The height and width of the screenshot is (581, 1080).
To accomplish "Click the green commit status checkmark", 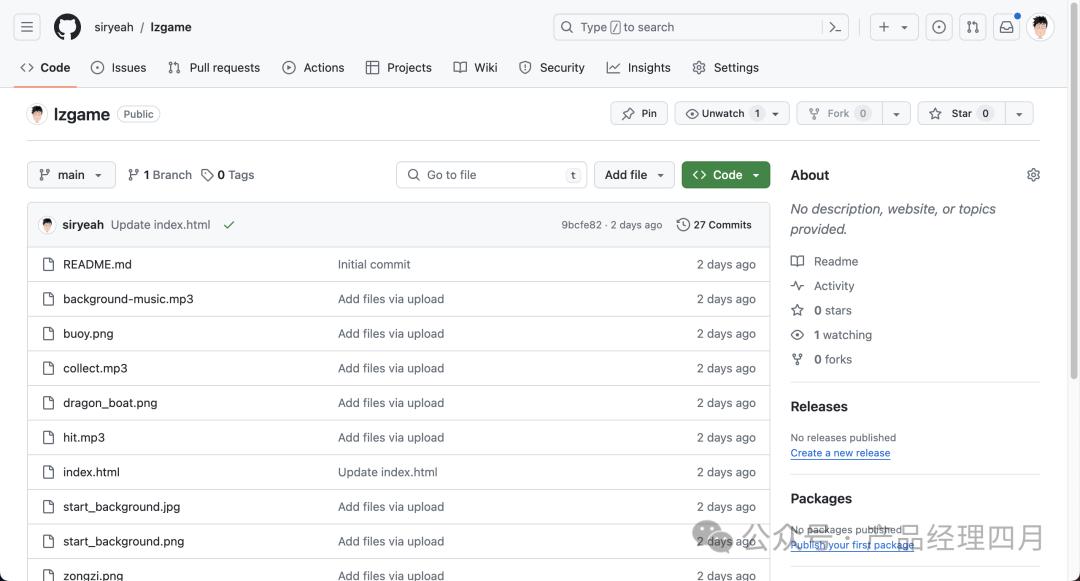I will point(229,225).
